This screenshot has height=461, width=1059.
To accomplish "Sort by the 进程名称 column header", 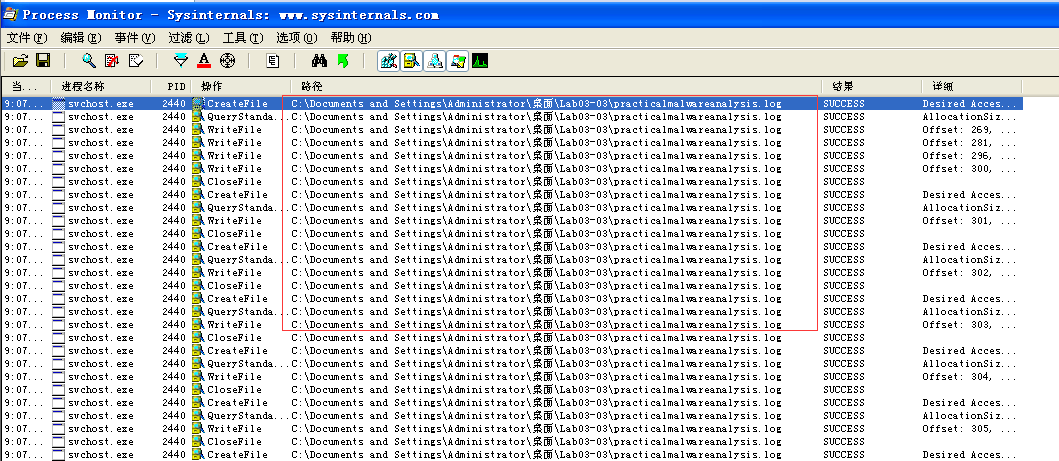I will point(101,86).
